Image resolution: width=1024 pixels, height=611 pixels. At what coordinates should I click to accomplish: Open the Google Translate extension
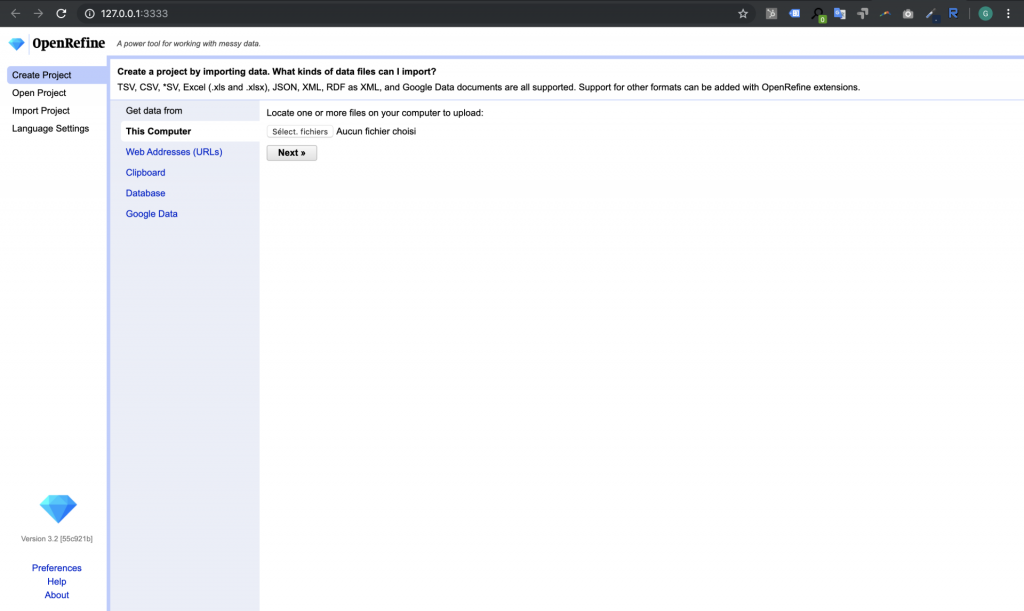pyautogui.click(x=840, y=14)
